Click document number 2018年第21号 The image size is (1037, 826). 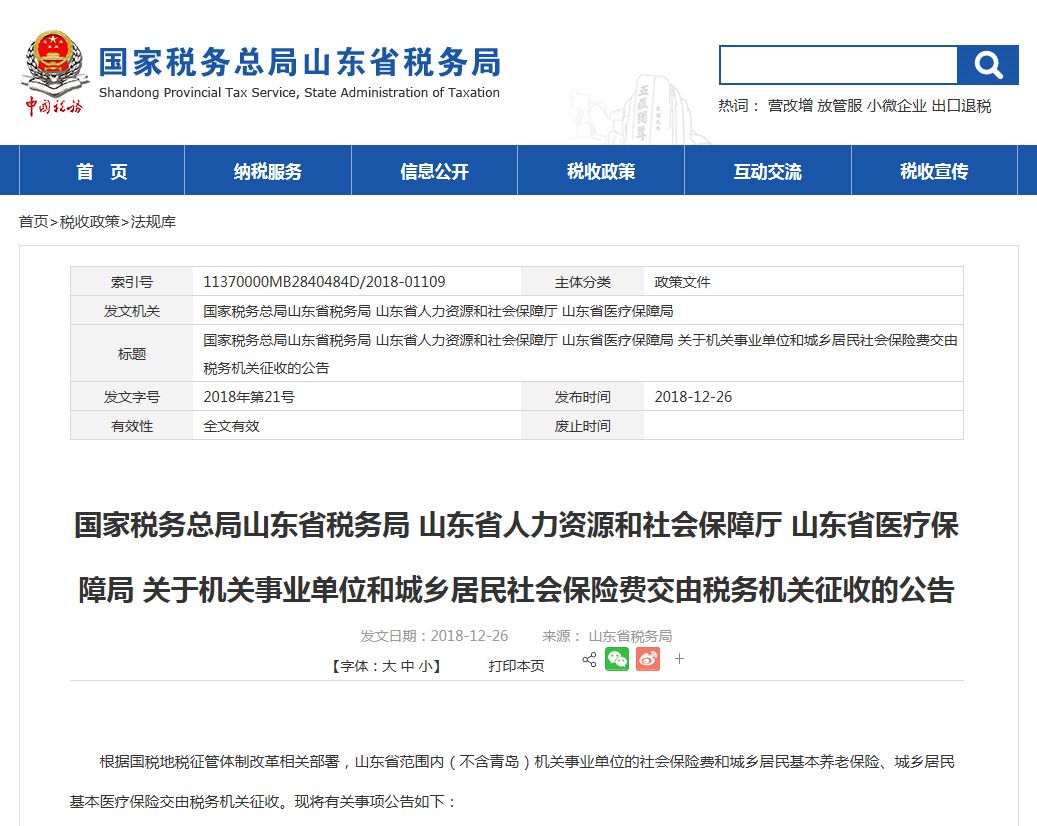[249, 397]
